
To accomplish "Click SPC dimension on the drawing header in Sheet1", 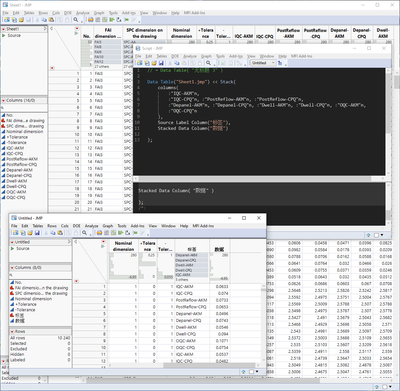I will 144,33.
